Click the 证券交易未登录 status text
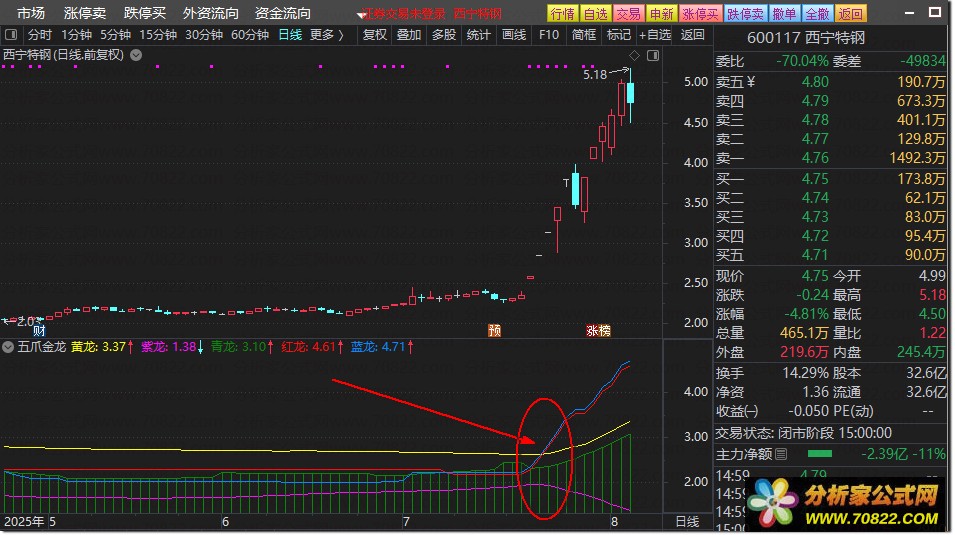This screenshot has height=535, width=955. pyautogui.click(x=404, y=13)
